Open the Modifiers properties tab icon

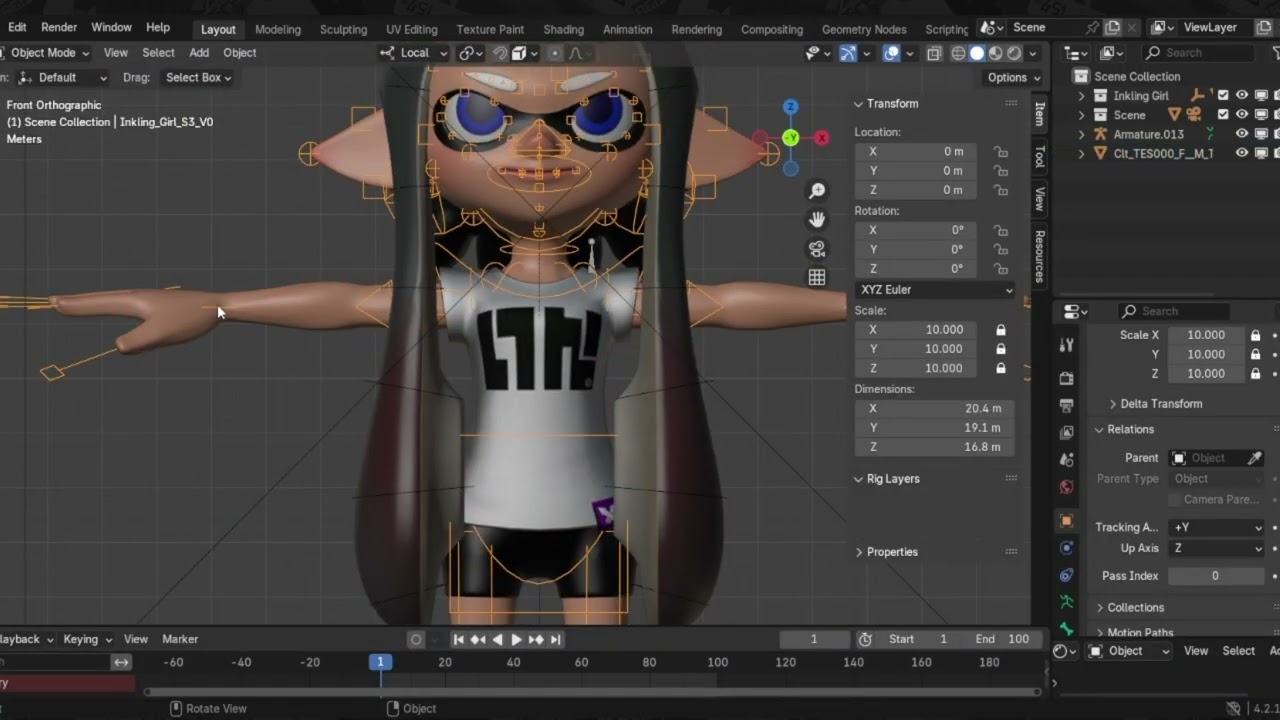click(1066, 548)
